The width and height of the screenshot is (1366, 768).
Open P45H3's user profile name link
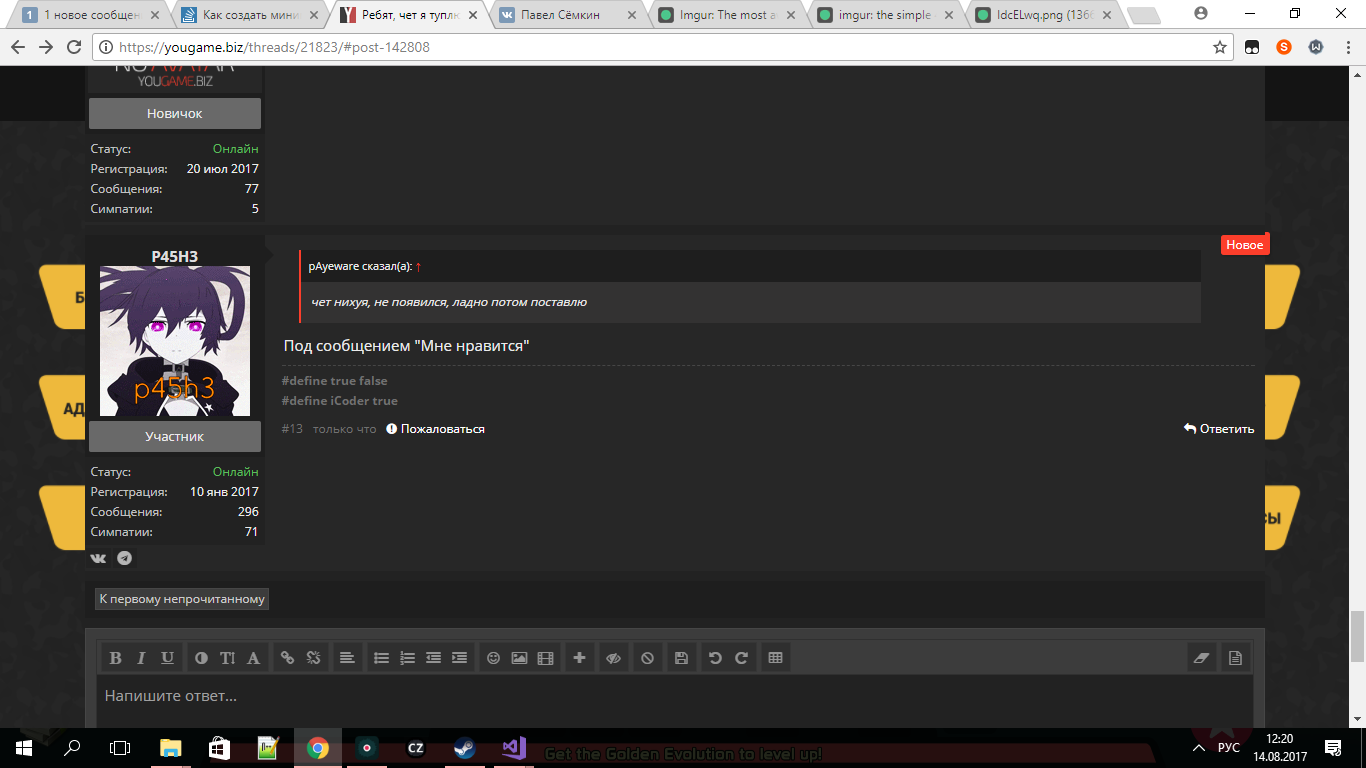[175, 257]
